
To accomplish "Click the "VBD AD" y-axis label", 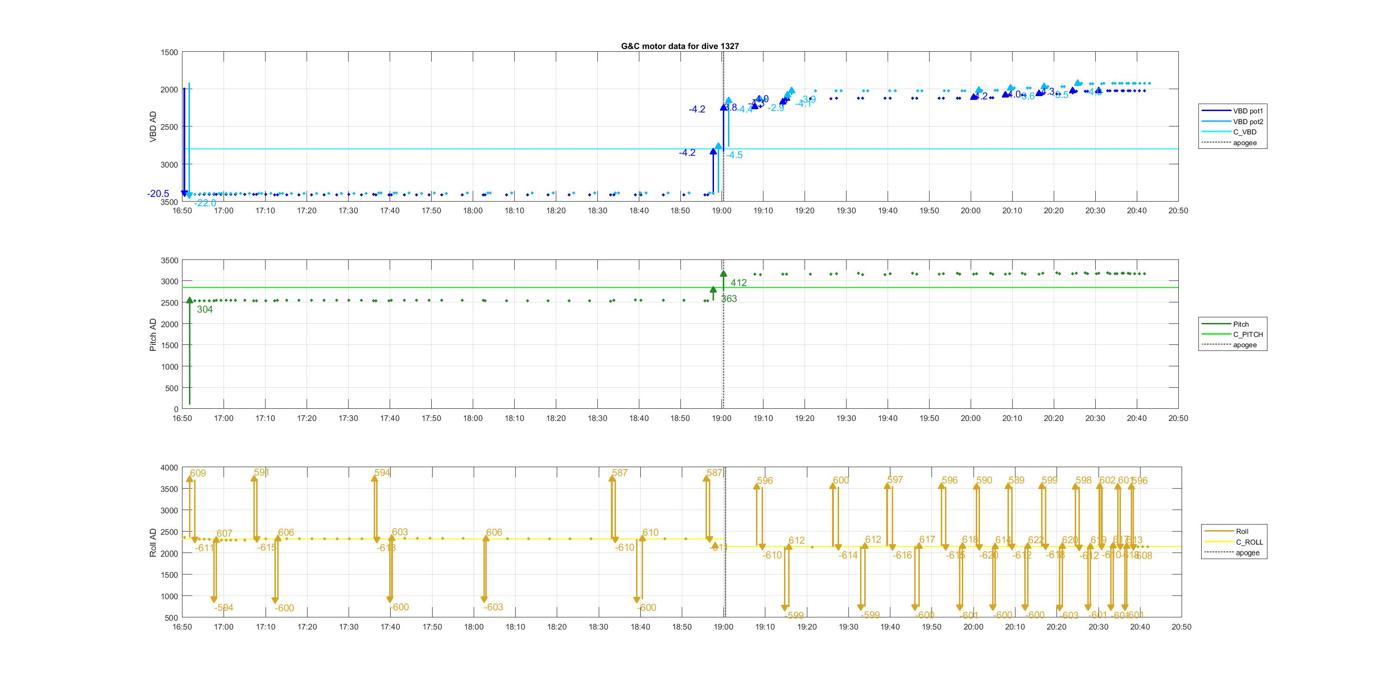I will (153, 126).
